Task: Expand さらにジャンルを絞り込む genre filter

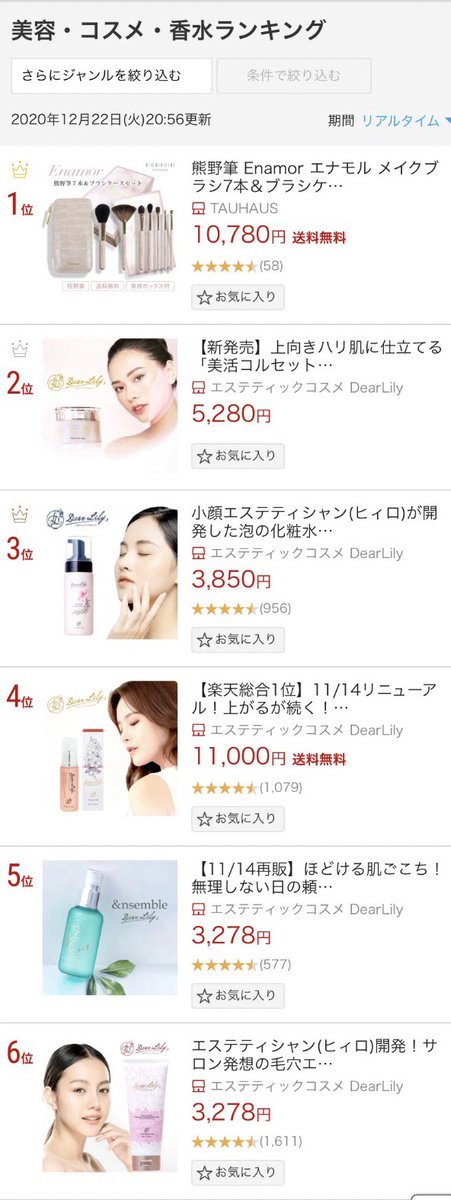Action: pos(111,76)
